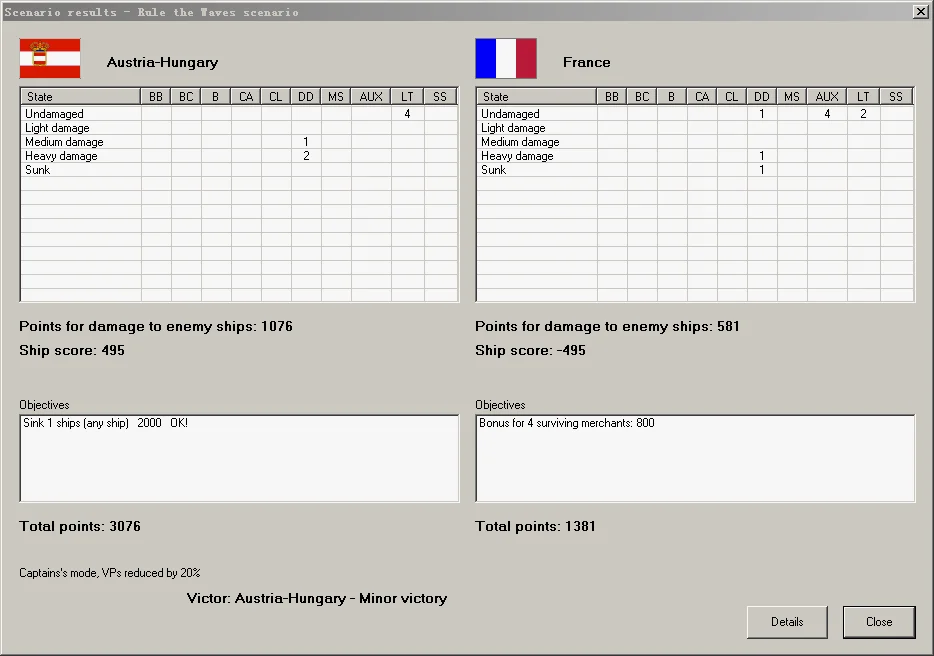Click Austria-Hungary 'Total points: 3076' text
This screenshot has width=934, height=656.
tap(80, 526)
